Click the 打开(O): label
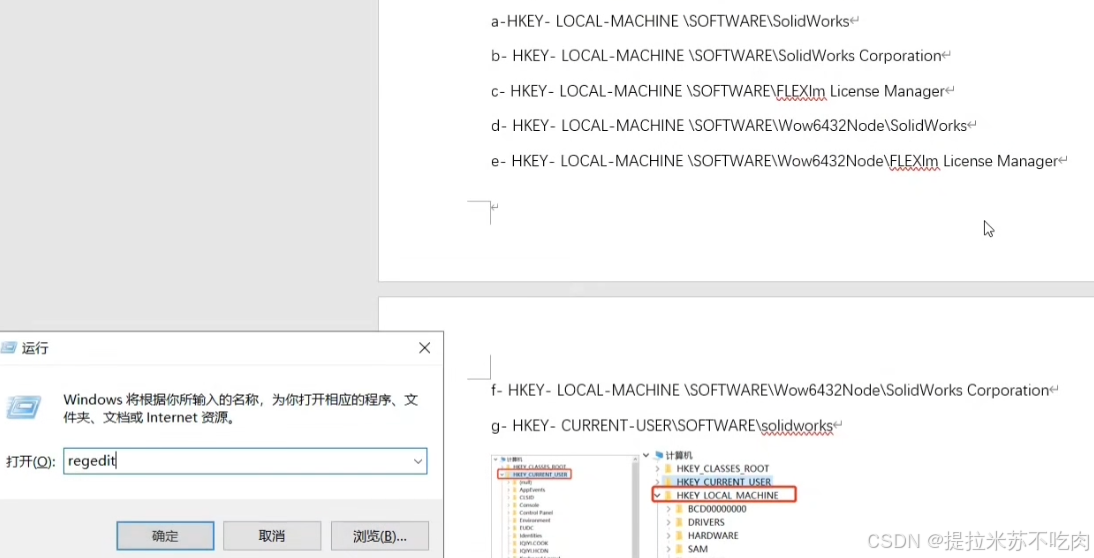Image resolution: width=1094 pixels, height=558 pixels. tap(31, 462)
